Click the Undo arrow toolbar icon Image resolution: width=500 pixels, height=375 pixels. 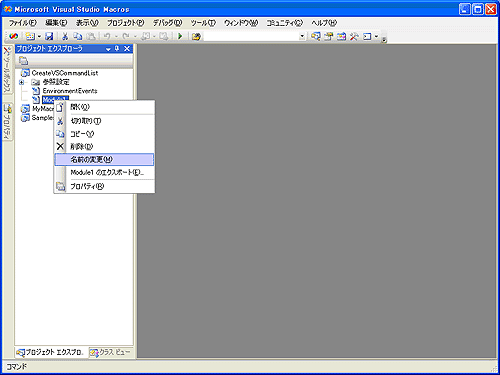[x=107, y=36]
